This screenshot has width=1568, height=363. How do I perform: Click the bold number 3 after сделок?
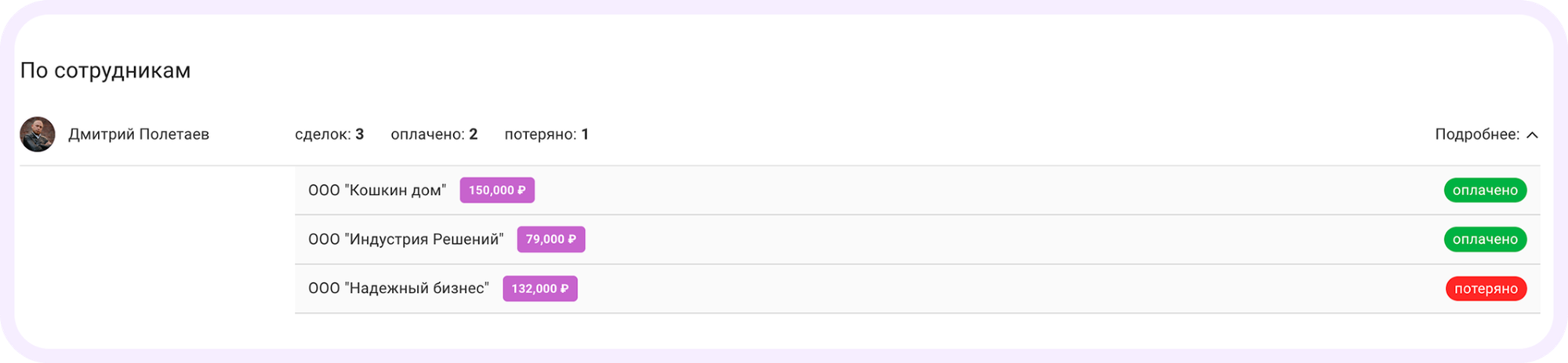[x=360, y=135]
